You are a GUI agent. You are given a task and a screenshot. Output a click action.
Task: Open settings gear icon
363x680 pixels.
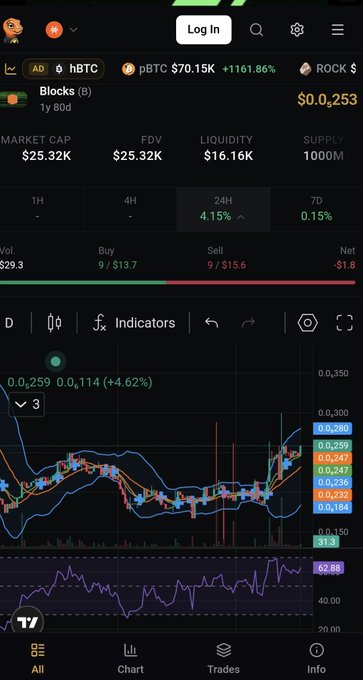tap(297, 29)
